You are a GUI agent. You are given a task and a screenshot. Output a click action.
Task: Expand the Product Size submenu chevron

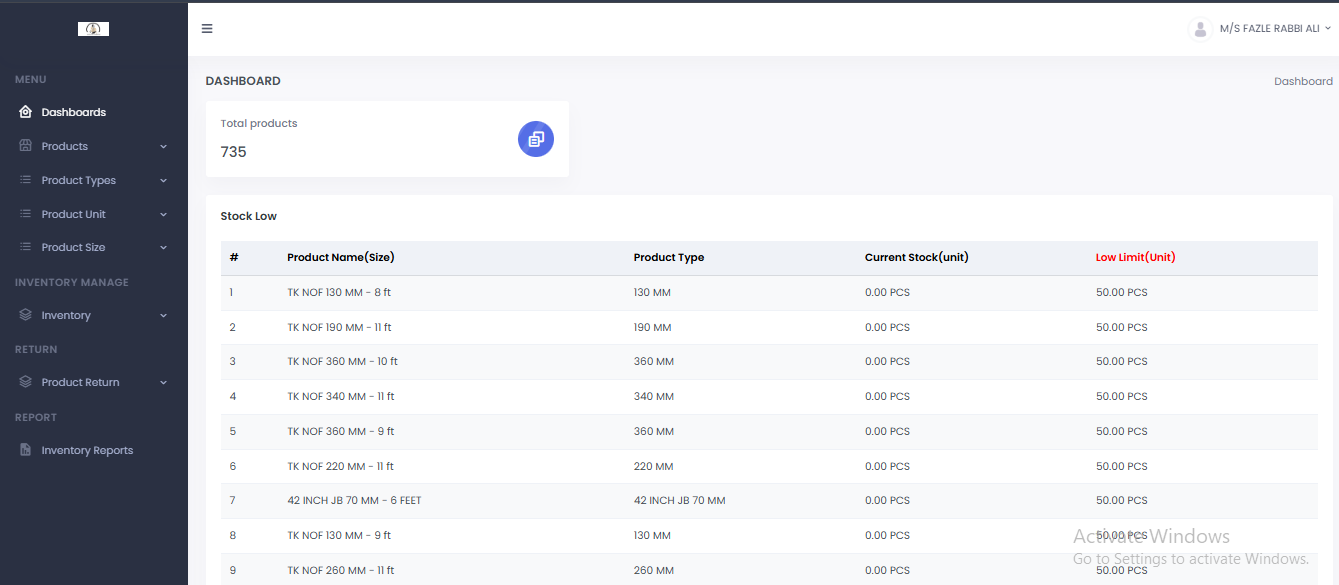click(163, 248)
